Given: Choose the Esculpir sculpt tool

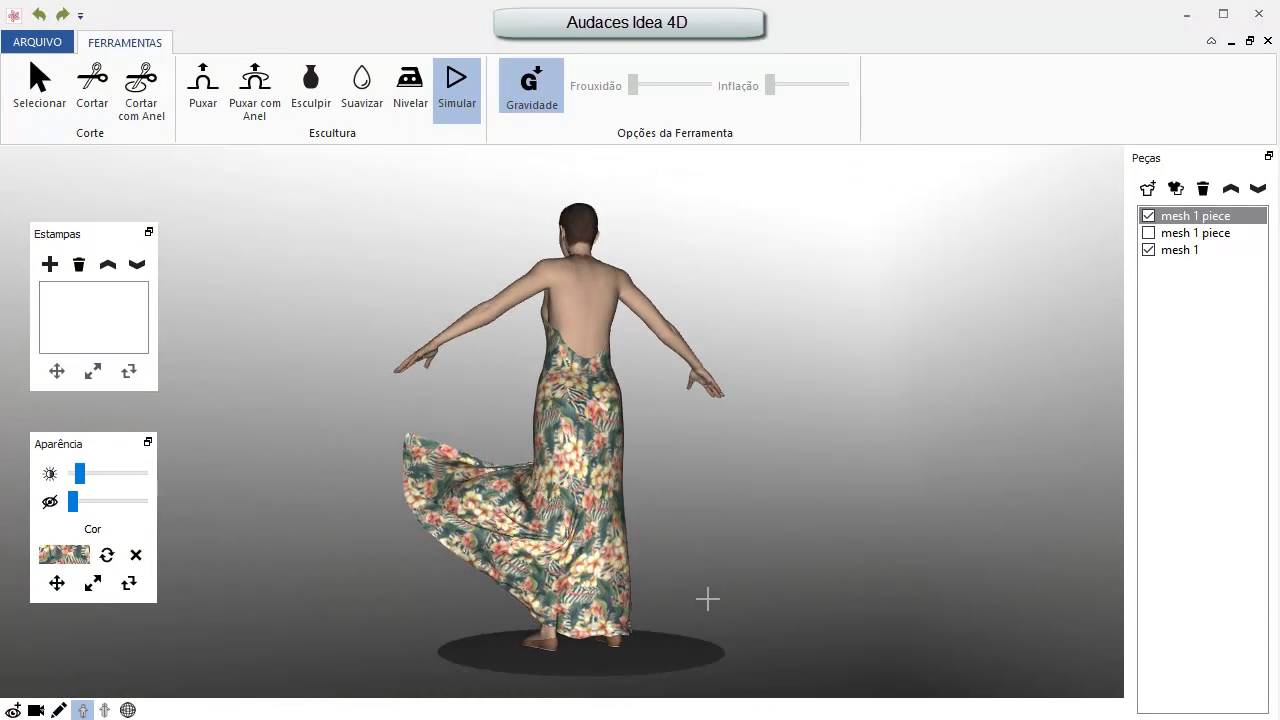Looking at the screenshot, I should pos(311,86).
